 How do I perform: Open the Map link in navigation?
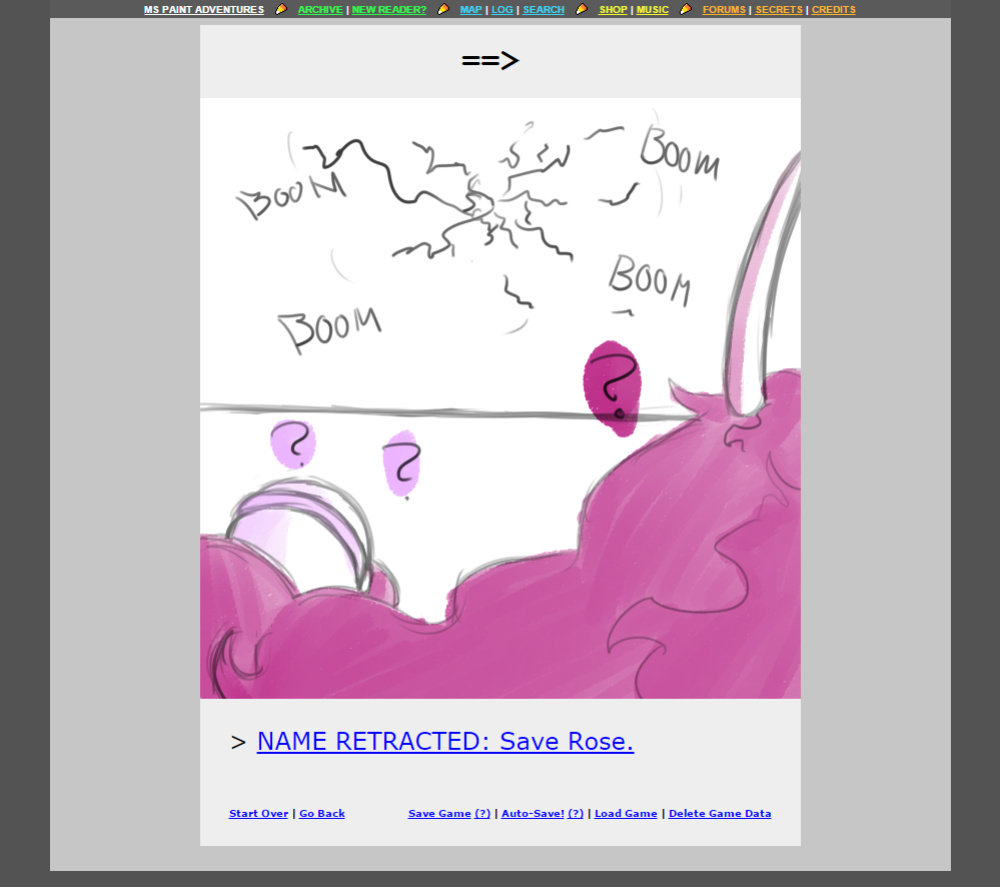[471, 10]
